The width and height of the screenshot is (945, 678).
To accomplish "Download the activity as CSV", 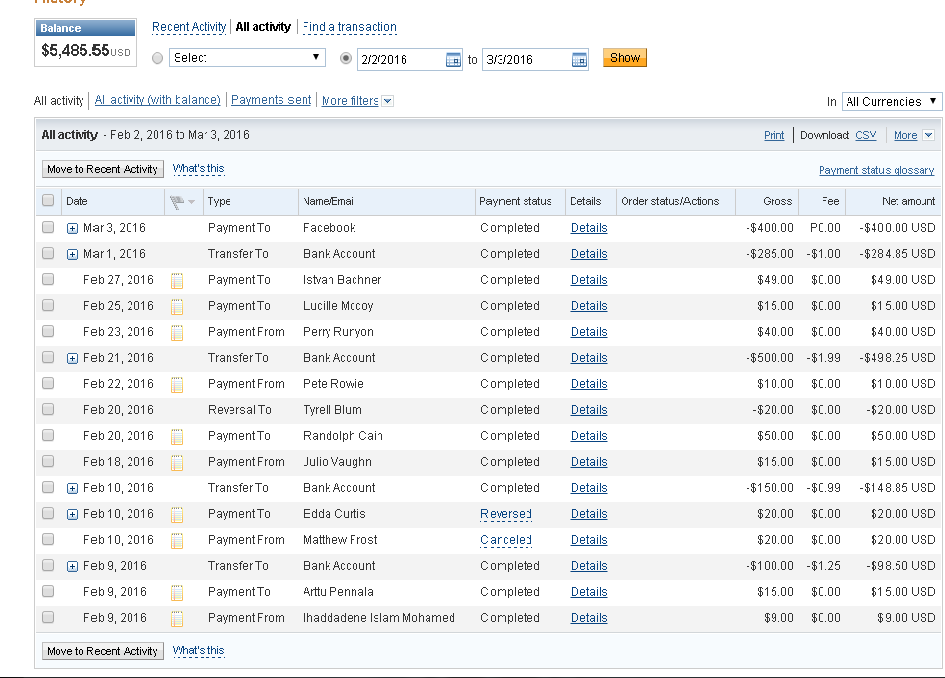I will [865, 135].
